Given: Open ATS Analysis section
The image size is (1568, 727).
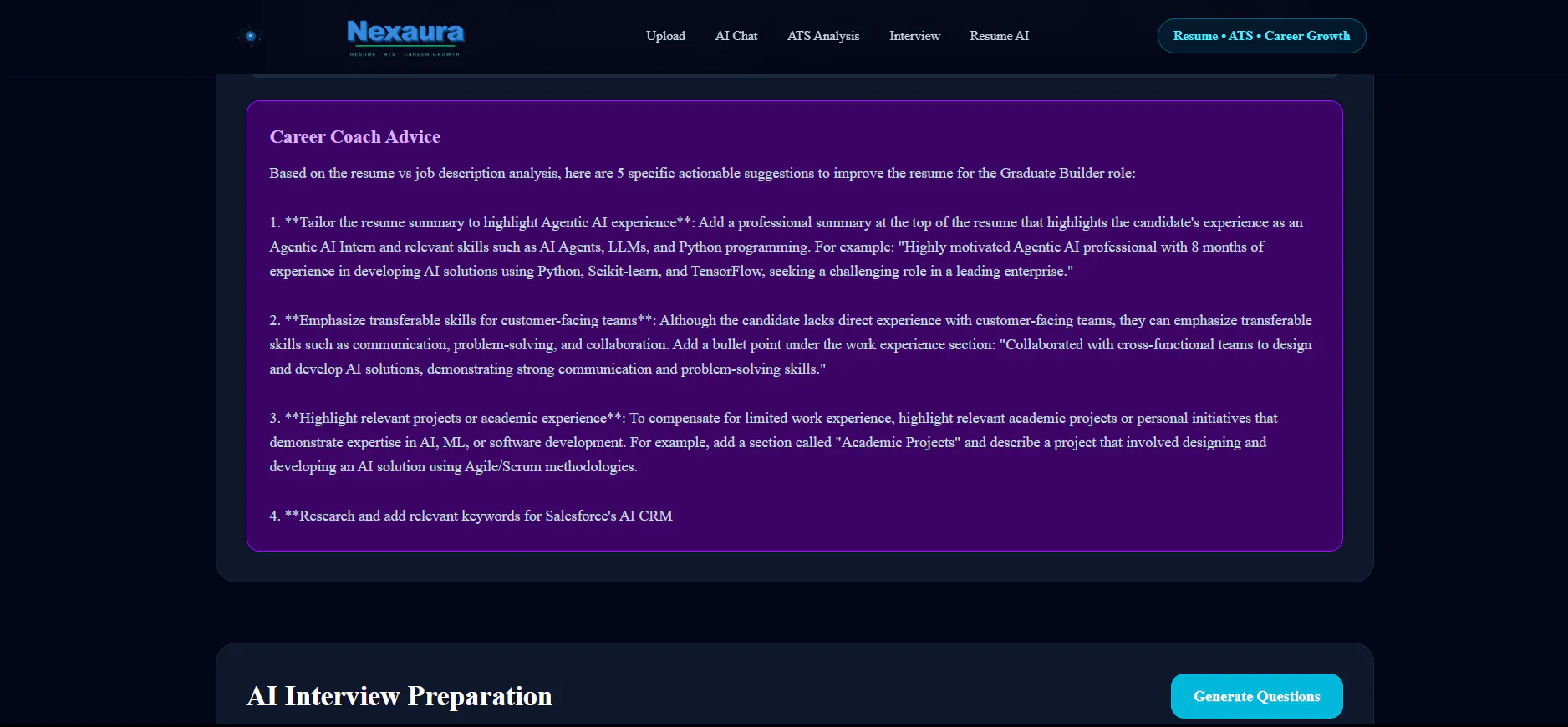Looking at the screenshot, I should pos(823,36).
